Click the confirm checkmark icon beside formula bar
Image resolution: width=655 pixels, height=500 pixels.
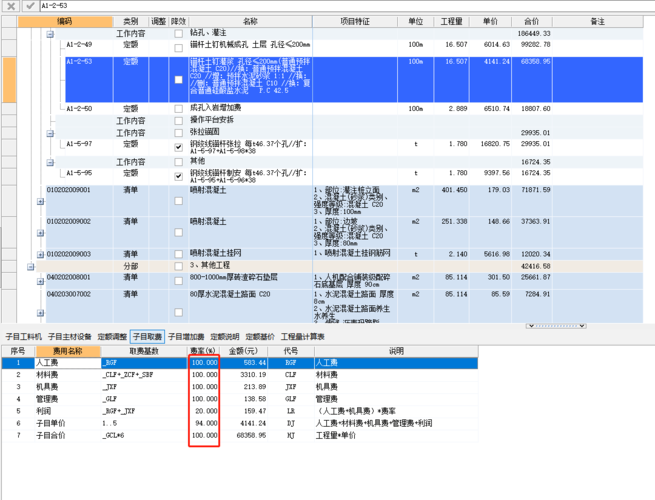[x=31, y=6]
